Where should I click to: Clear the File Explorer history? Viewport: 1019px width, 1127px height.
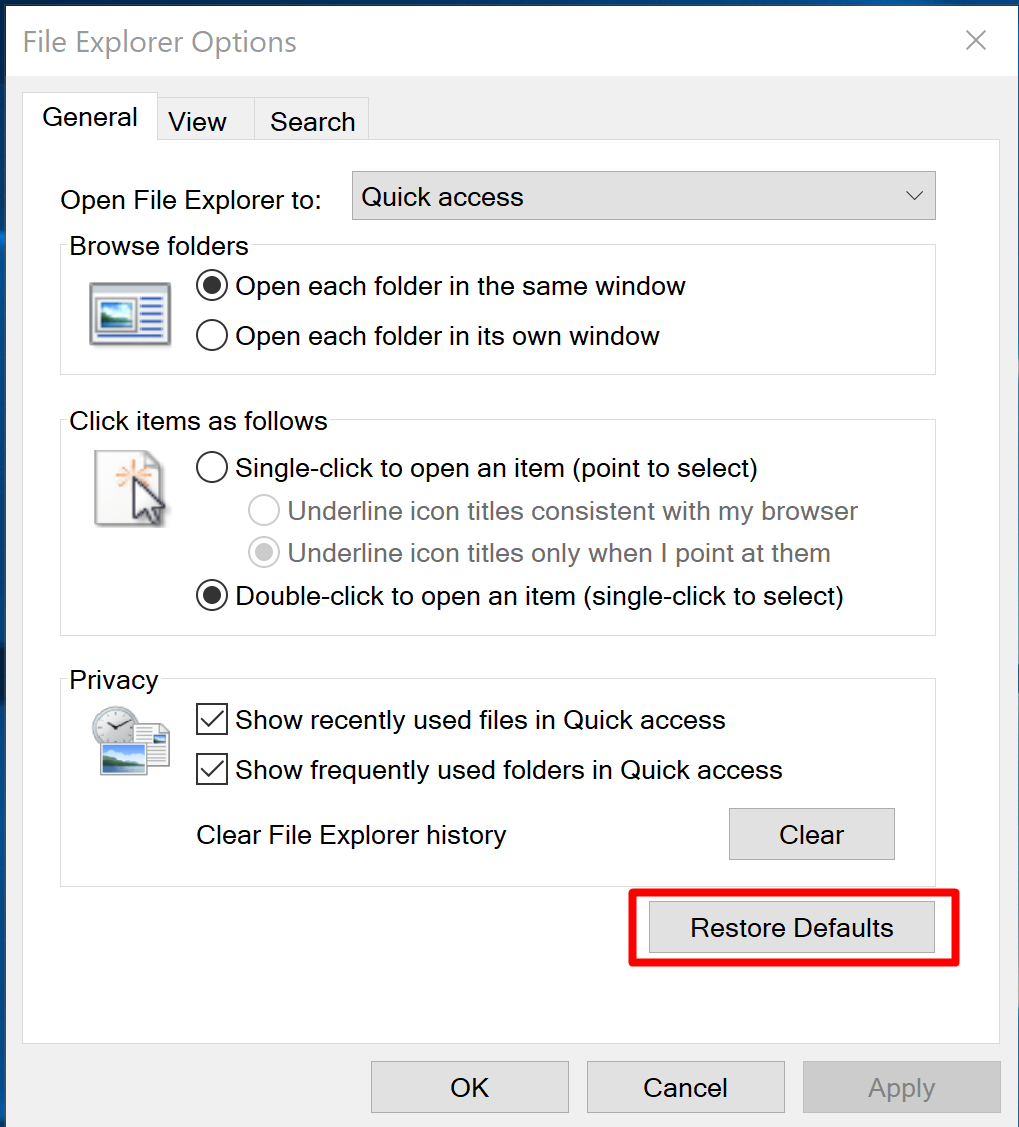tap(811, 834)
